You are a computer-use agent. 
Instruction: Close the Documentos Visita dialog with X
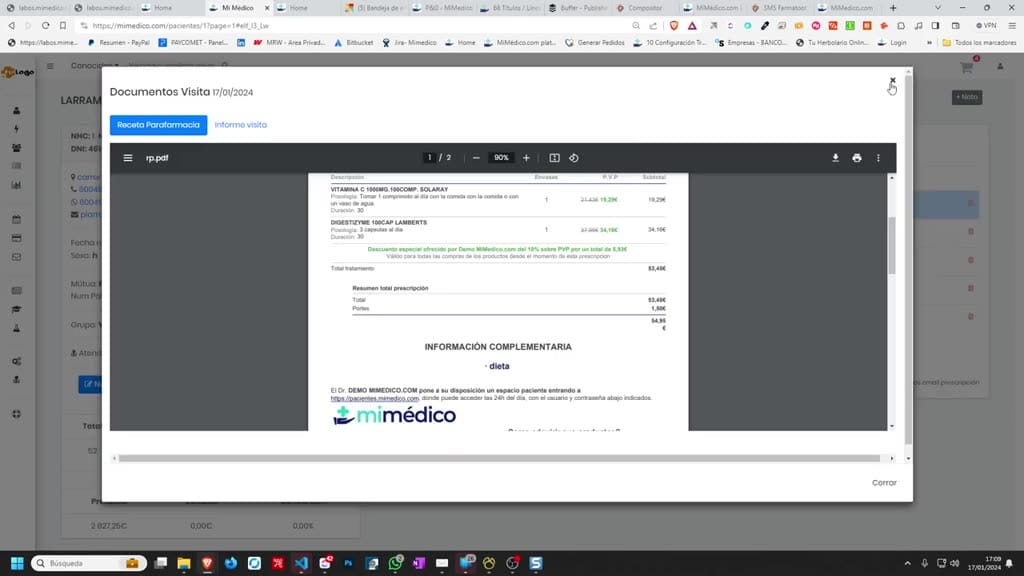(893, 80)
